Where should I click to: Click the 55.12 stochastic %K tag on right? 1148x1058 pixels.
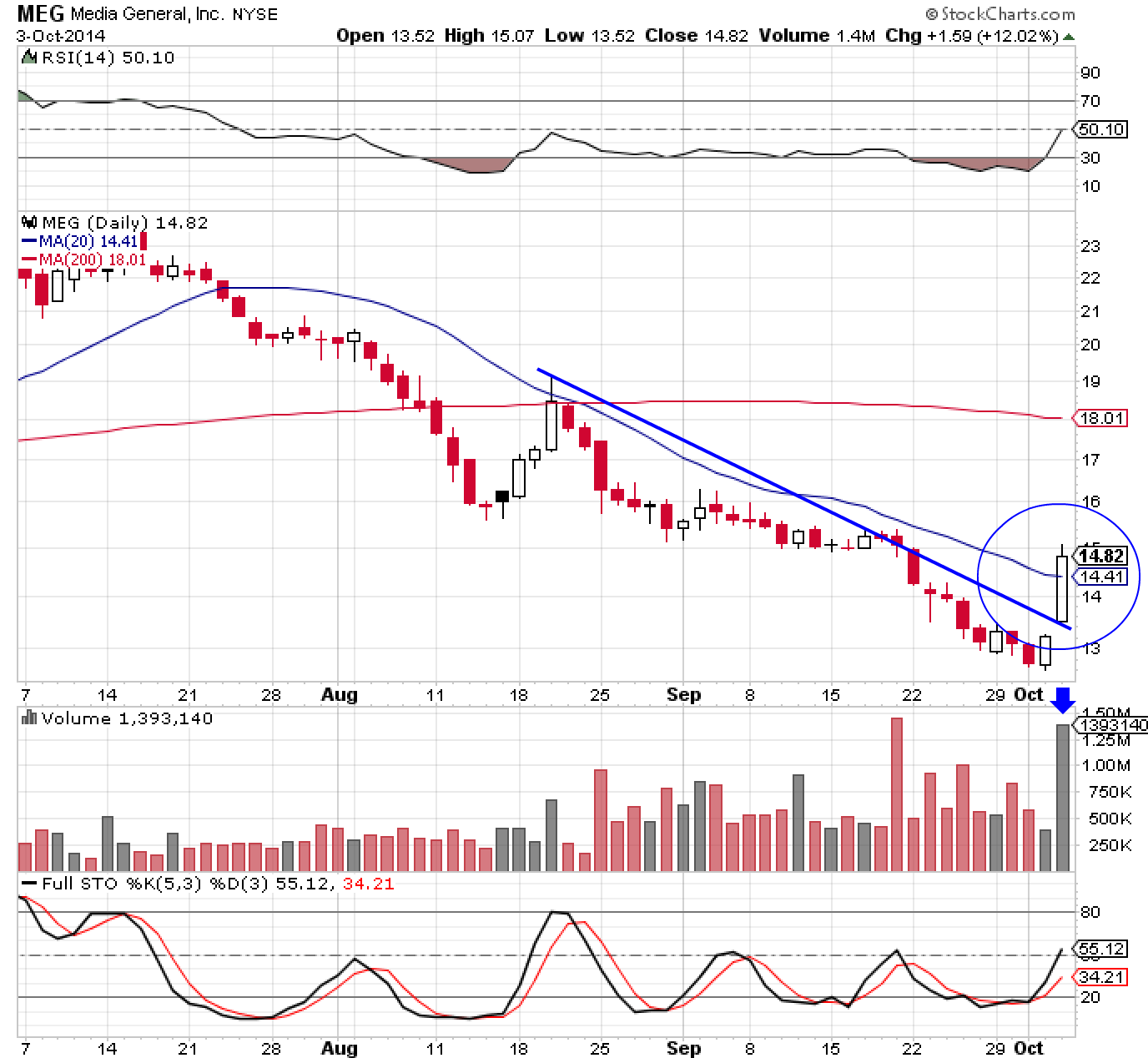coord(1102,949)
